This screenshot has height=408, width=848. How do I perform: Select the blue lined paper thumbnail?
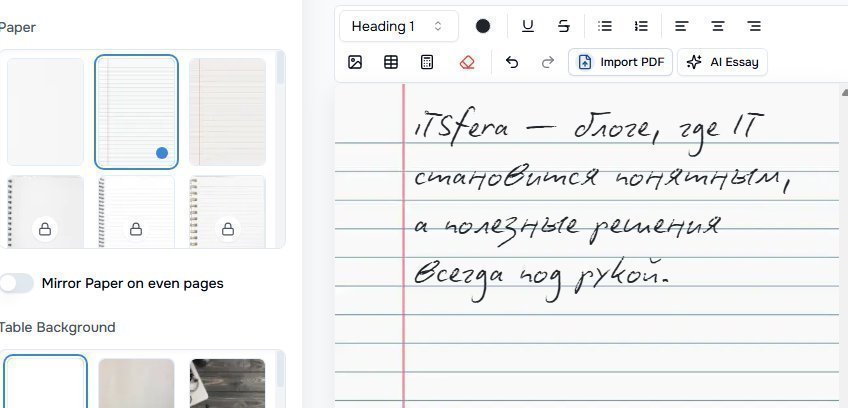click(136, 111)
